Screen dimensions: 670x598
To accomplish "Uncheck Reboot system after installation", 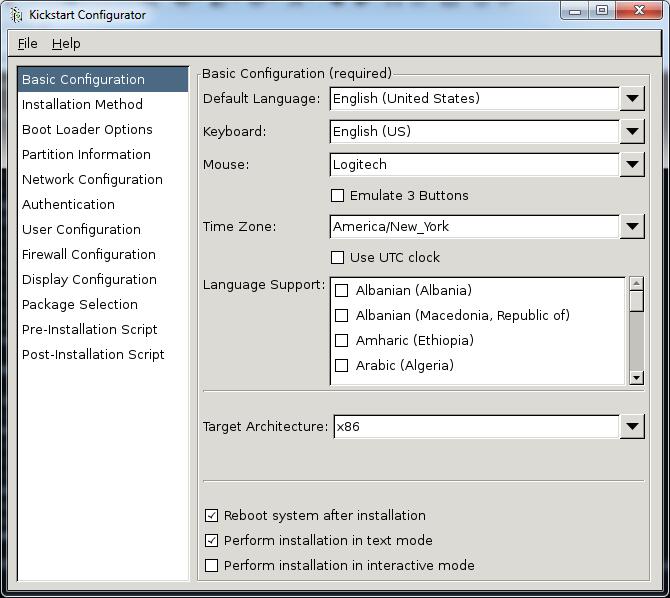I will (211, 515).
